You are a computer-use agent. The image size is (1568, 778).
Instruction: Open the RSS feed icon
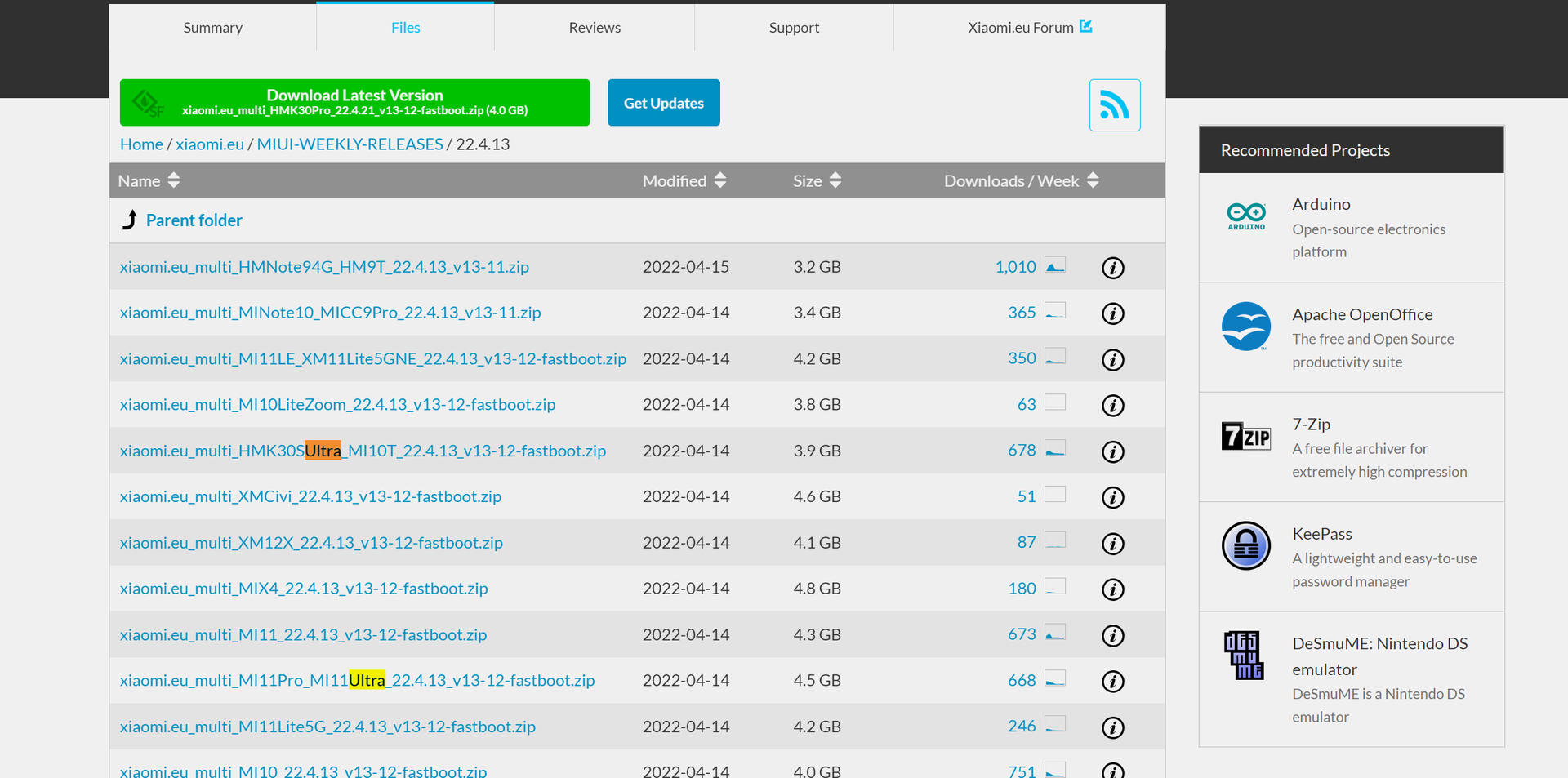point(1115,105)
